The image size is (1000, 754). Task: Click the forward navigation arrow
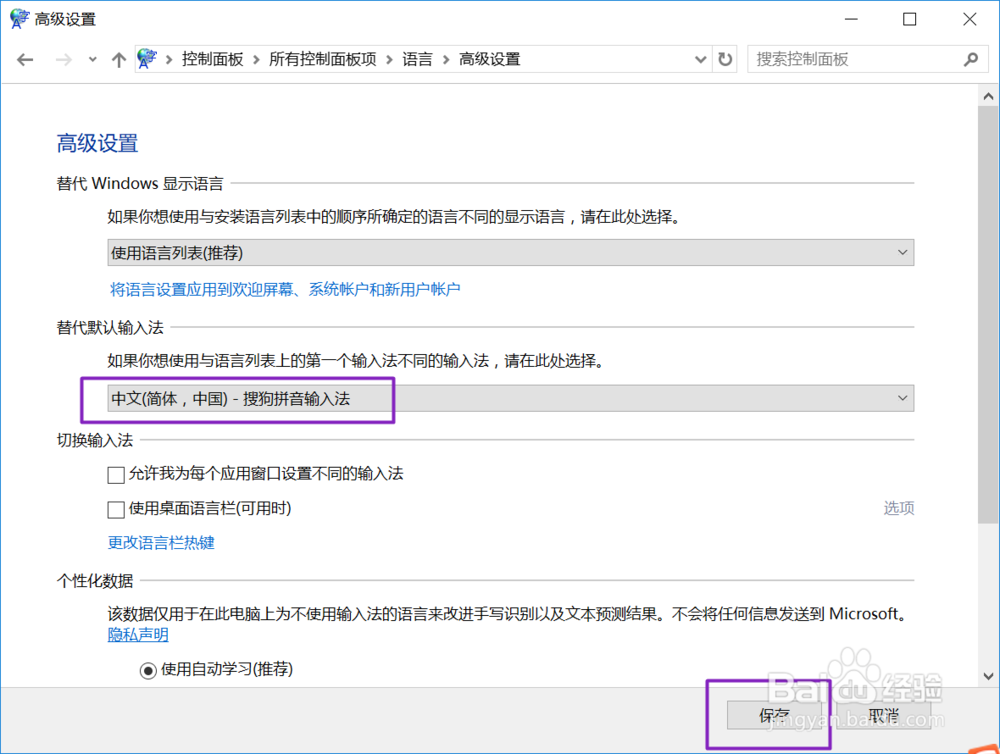pyautogui.click(x=60, y=59)
